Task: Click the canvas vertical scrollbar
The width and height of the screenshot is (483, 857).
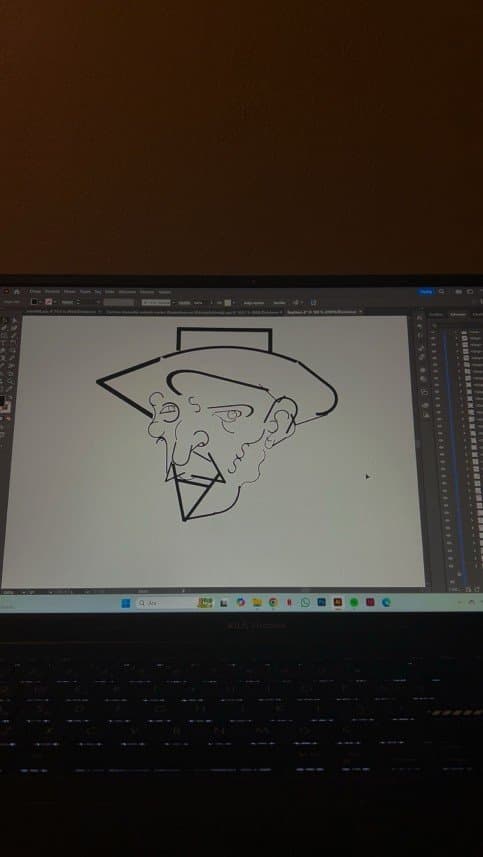Action: 419,443
